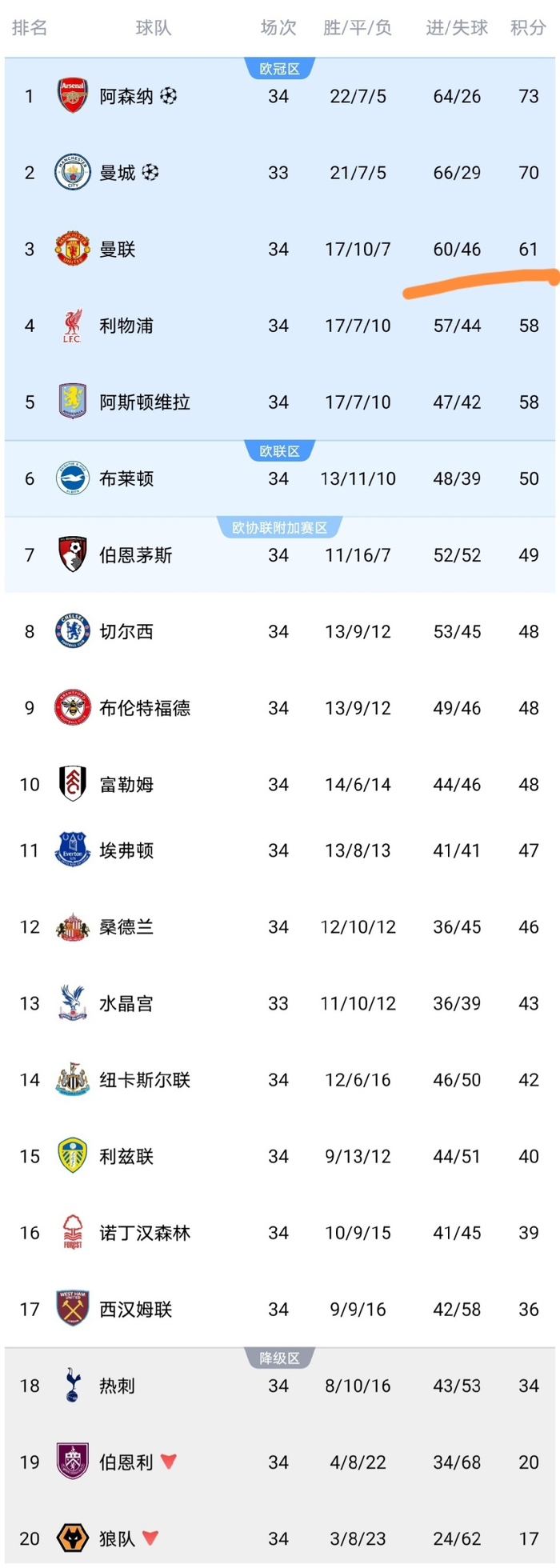
Task: Click the 积分 column header
Action: (x=528, y=28)
